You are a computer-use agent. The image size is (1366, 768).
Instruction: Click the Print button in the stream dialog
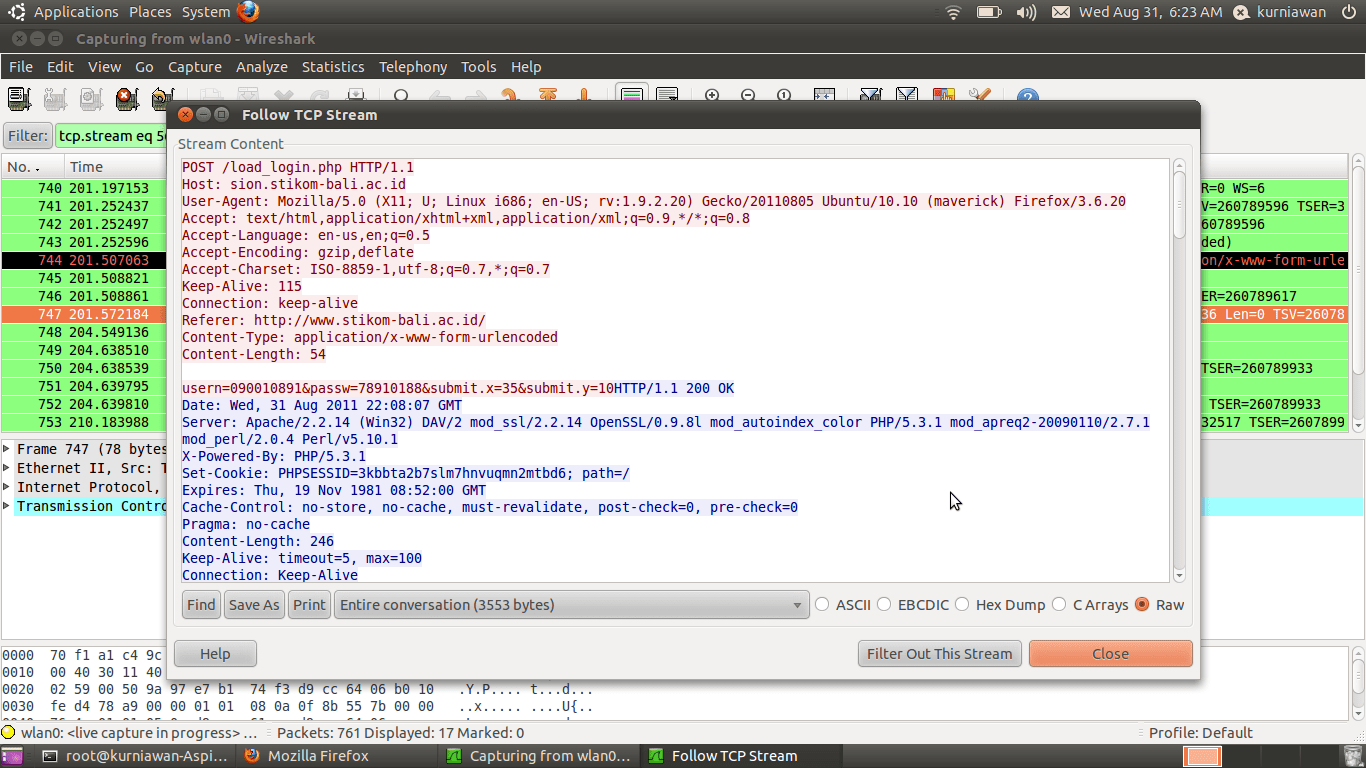(x=310, y=605)
